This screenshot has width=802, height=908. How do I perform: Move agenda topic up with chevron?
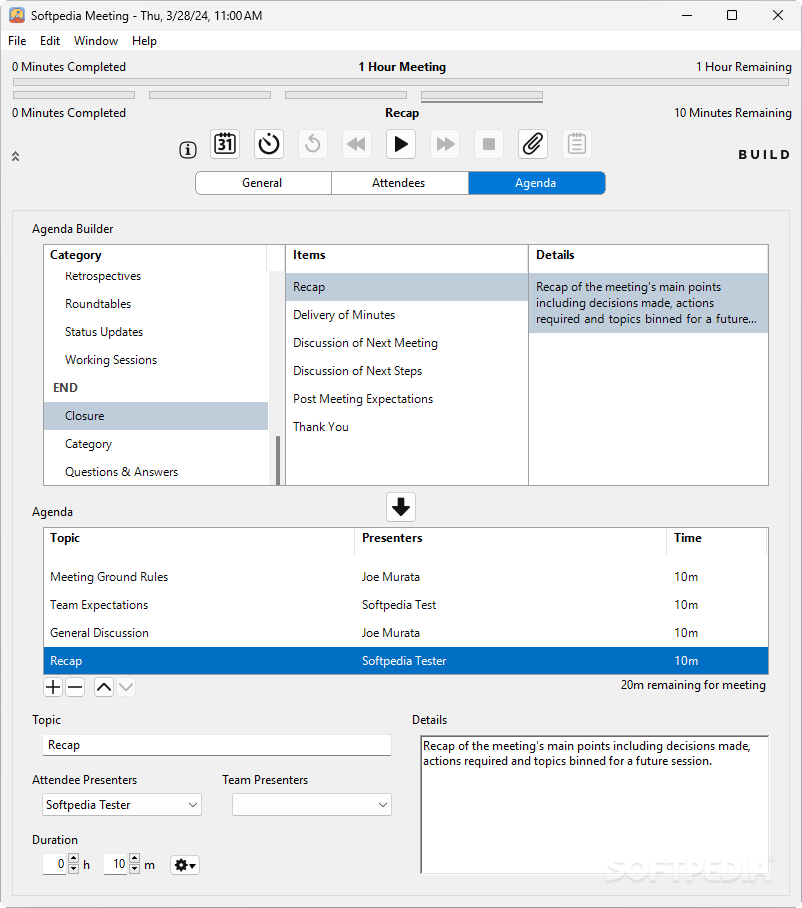coord(104,687)
